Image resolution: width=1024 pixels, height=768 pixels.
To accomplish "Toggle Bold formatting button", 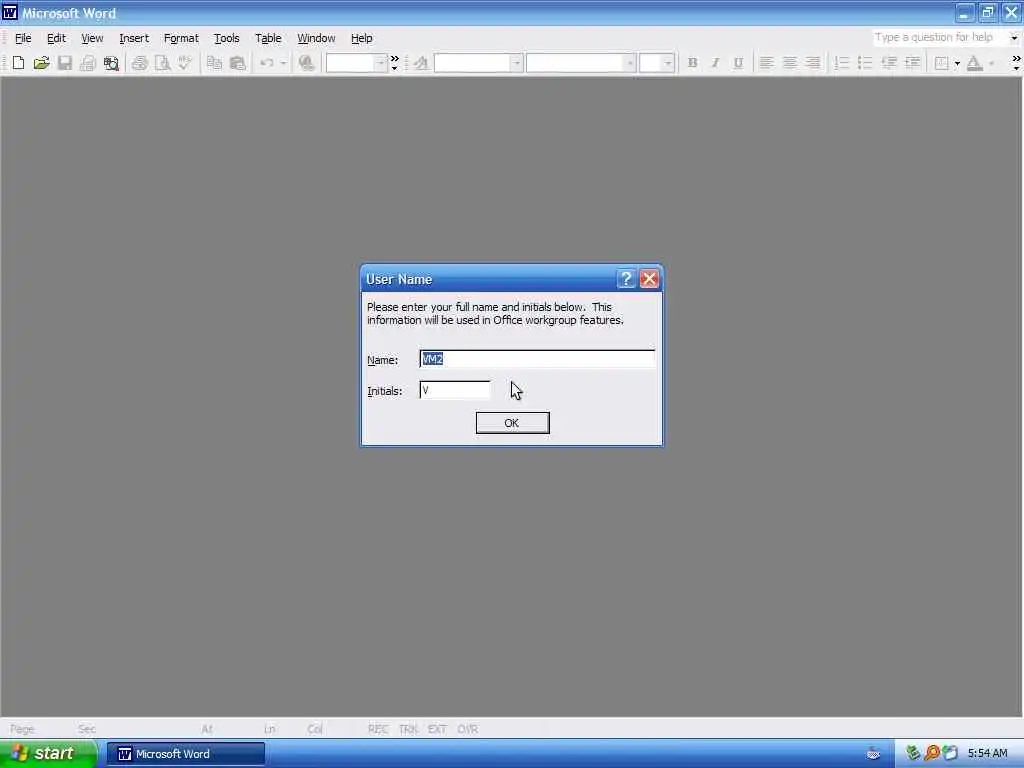I will click(x=692, y=63).
